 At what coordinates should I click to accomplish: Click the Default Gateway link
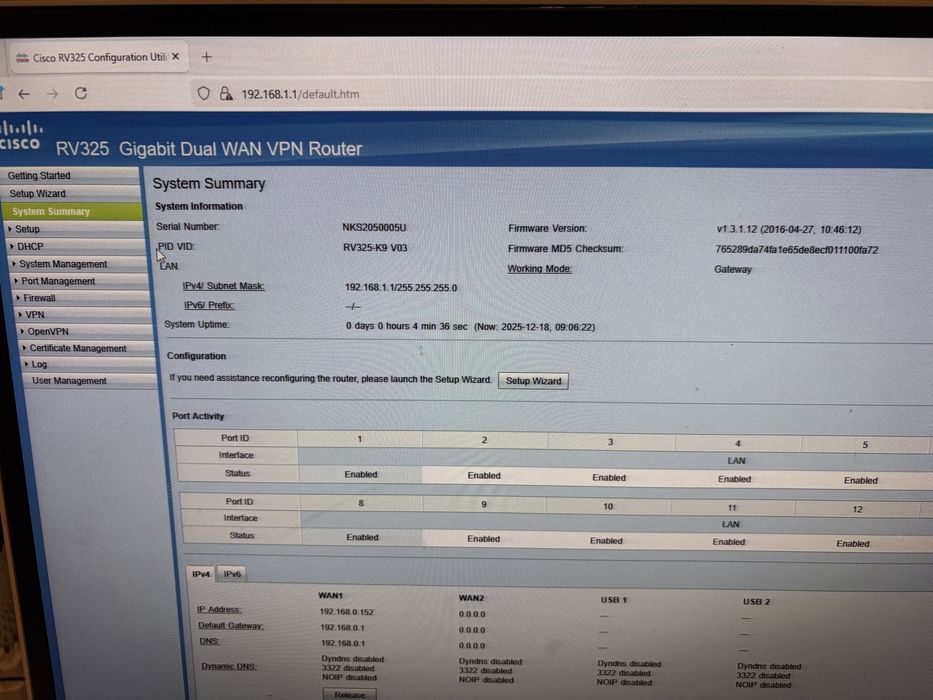[230, 626]
